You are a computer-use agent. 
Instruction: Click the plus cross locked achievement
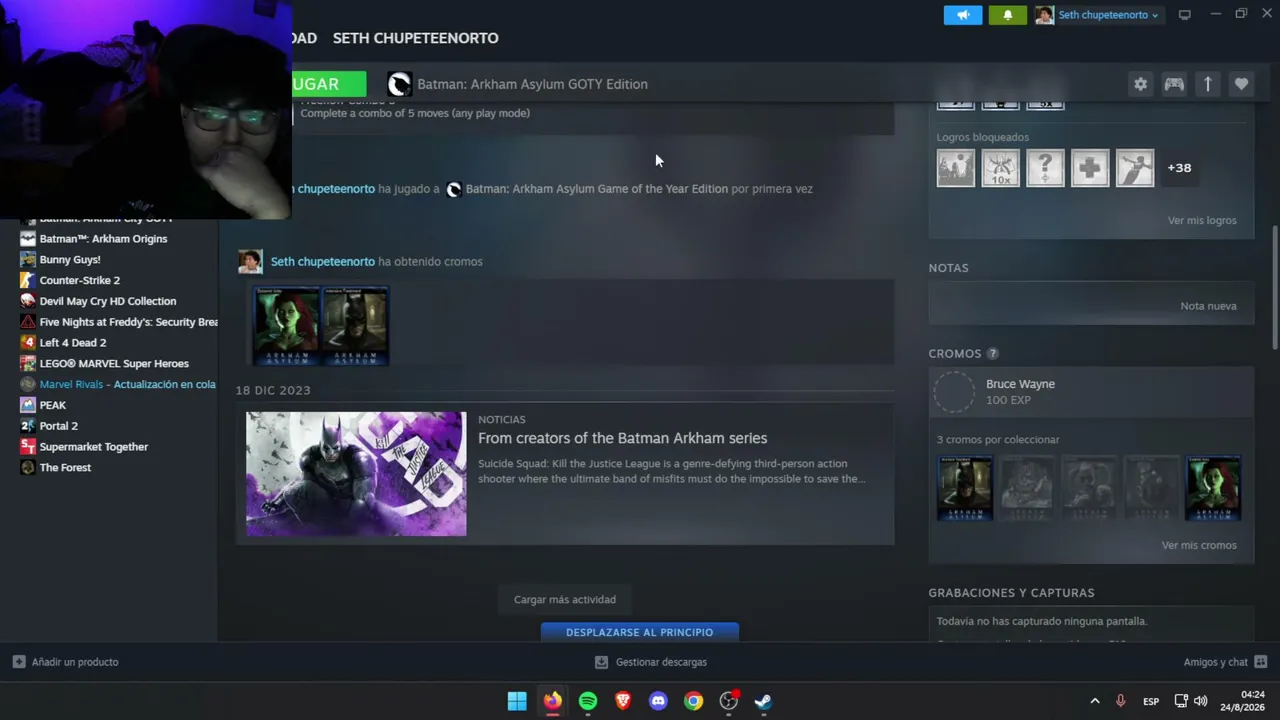(x=1090, y=168)
